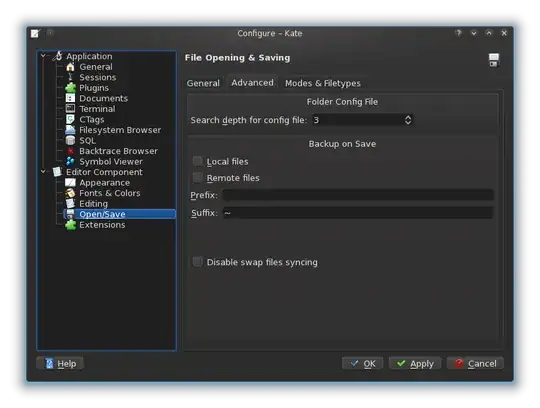
Task: Click the Editing icon
Action: [70, 203]
